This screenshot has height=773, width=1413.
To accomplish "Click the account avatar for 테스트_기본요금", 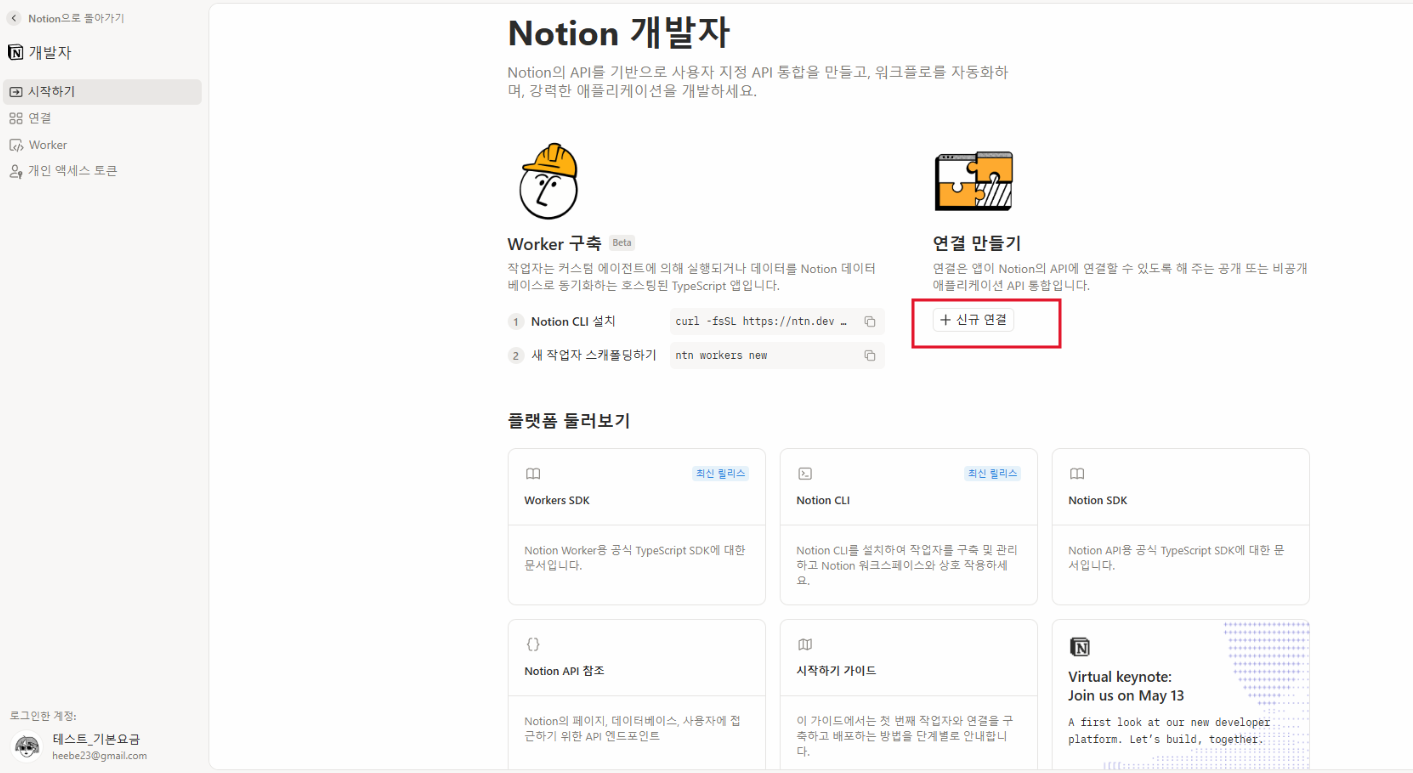I will tap(26, 746).
